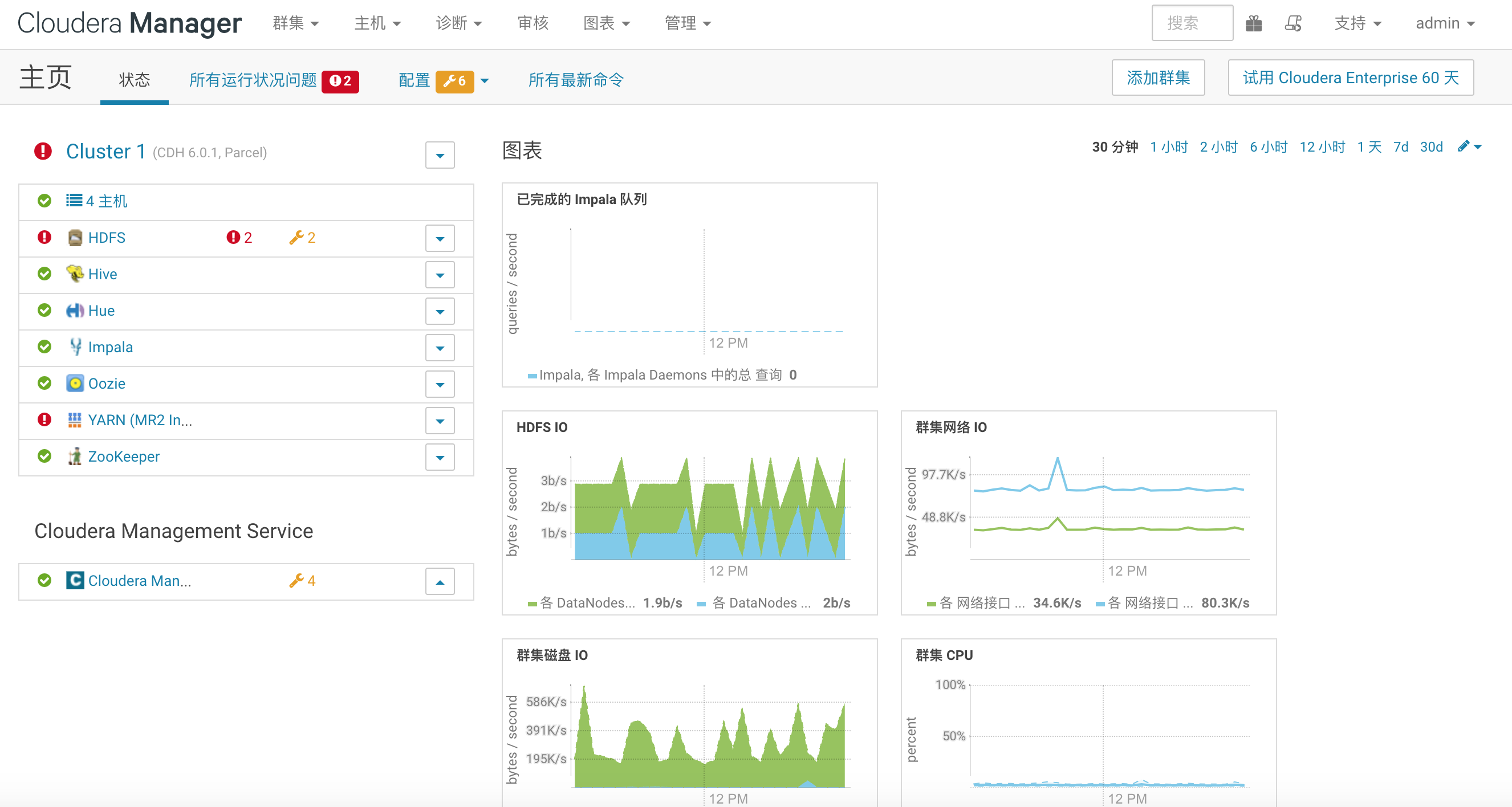The image size is (1512, 807).
Task: Open HDFS actions dropdown
Action: 440,238
